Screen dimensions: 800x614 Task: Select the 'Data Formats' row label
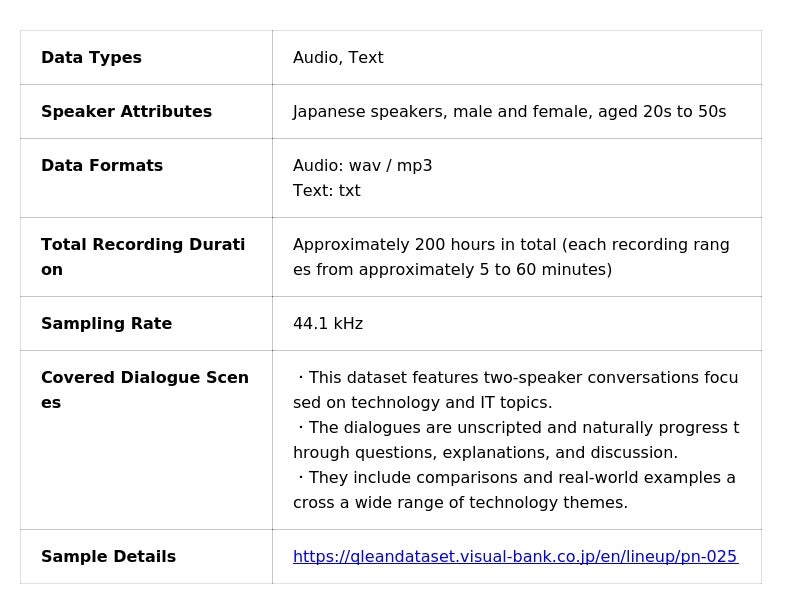click(x=102, y=166)
